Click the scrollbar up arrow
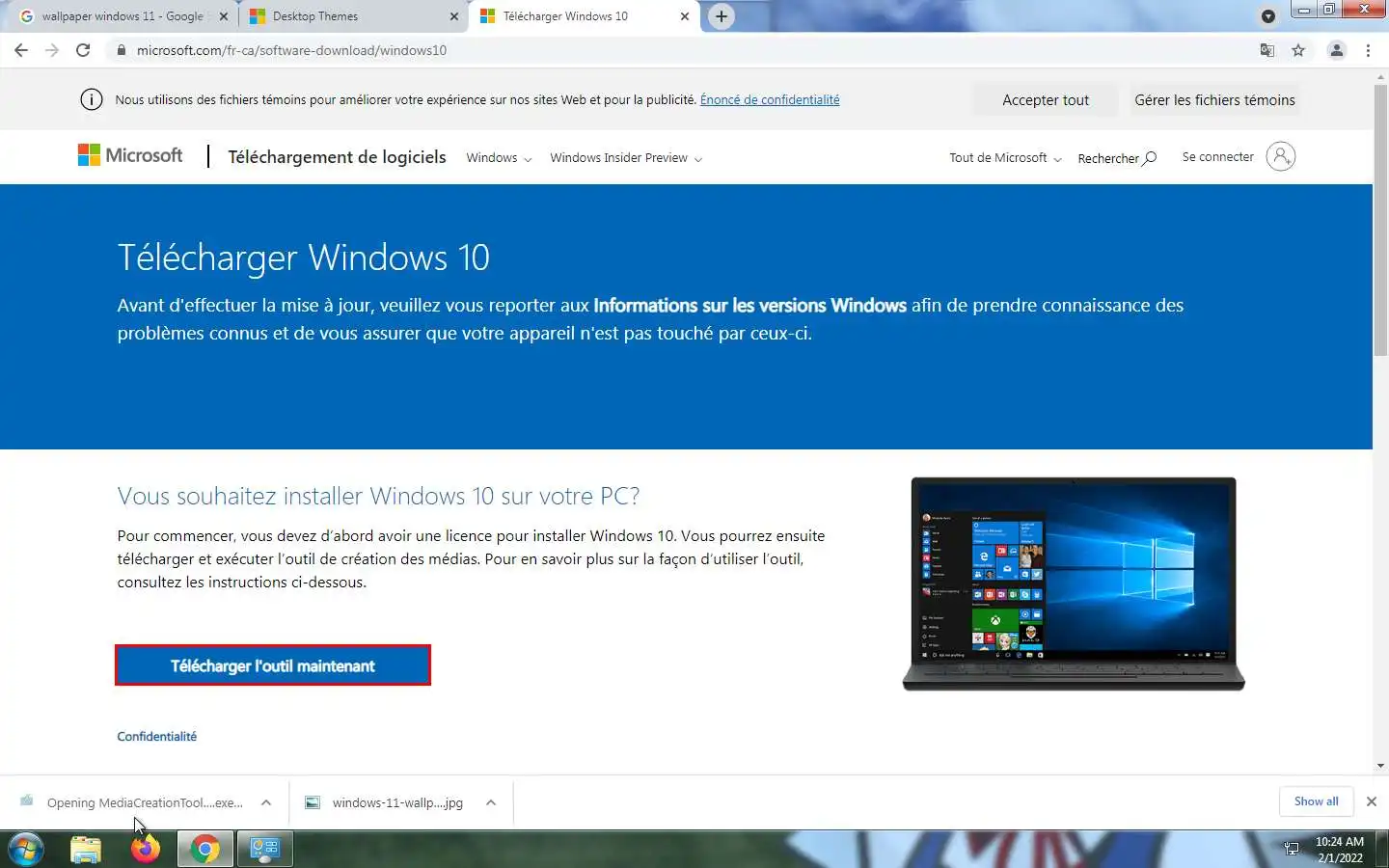 click(x=1380, y=76)
